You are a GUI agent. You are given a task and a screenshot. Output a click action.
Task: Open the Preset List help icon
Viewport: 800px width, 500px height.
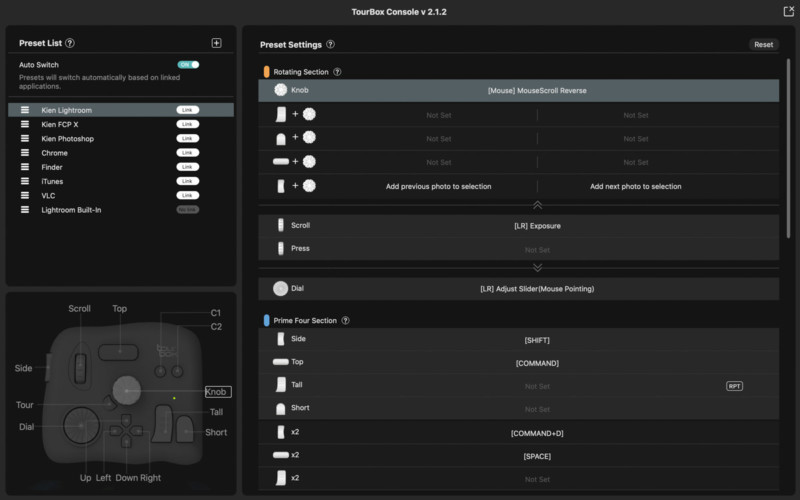point(70,43)
